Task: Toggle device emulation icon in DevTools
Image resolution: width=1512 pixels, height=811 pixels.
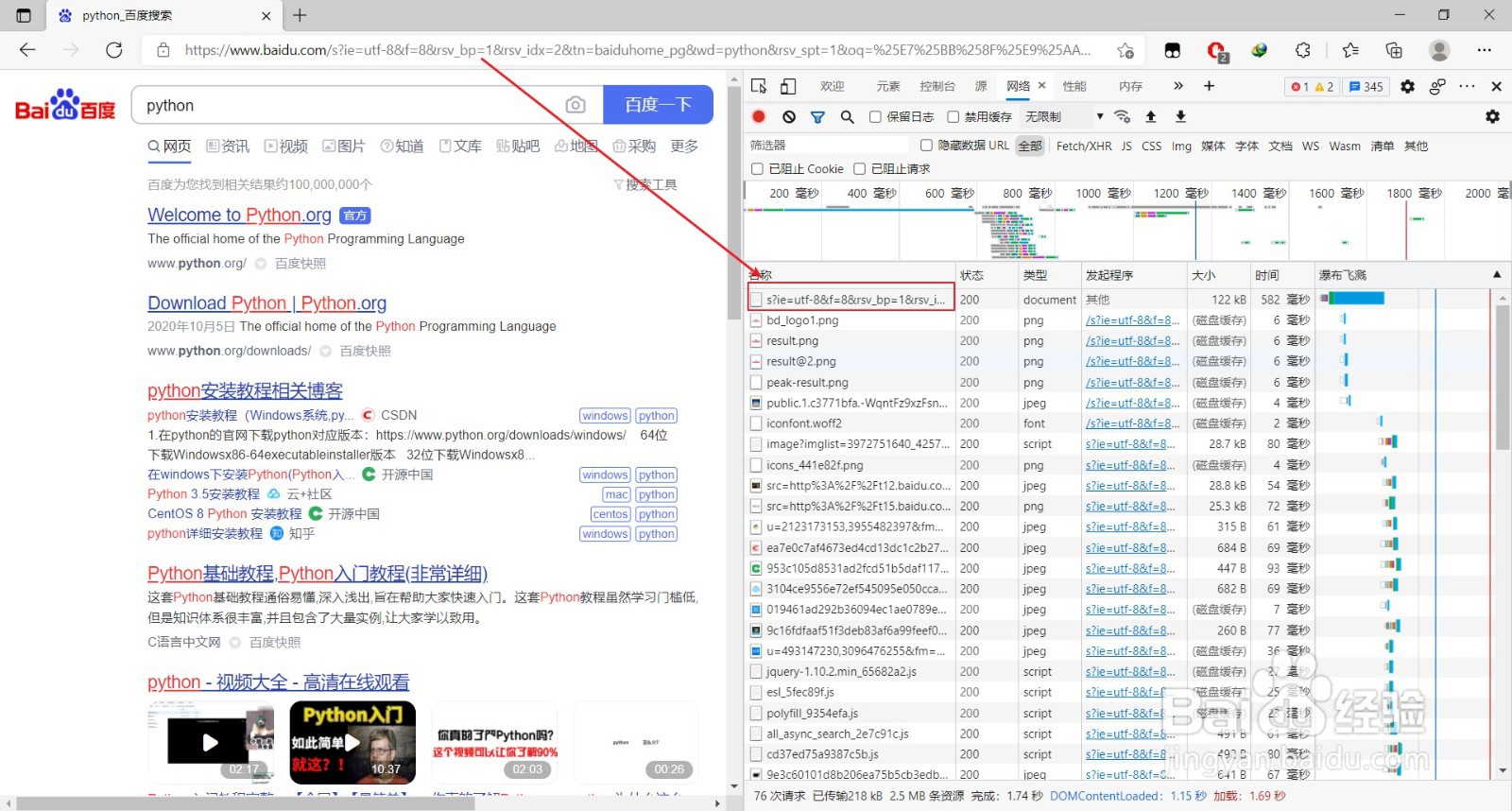Action: pyautogui.click(x=788, y=86)
